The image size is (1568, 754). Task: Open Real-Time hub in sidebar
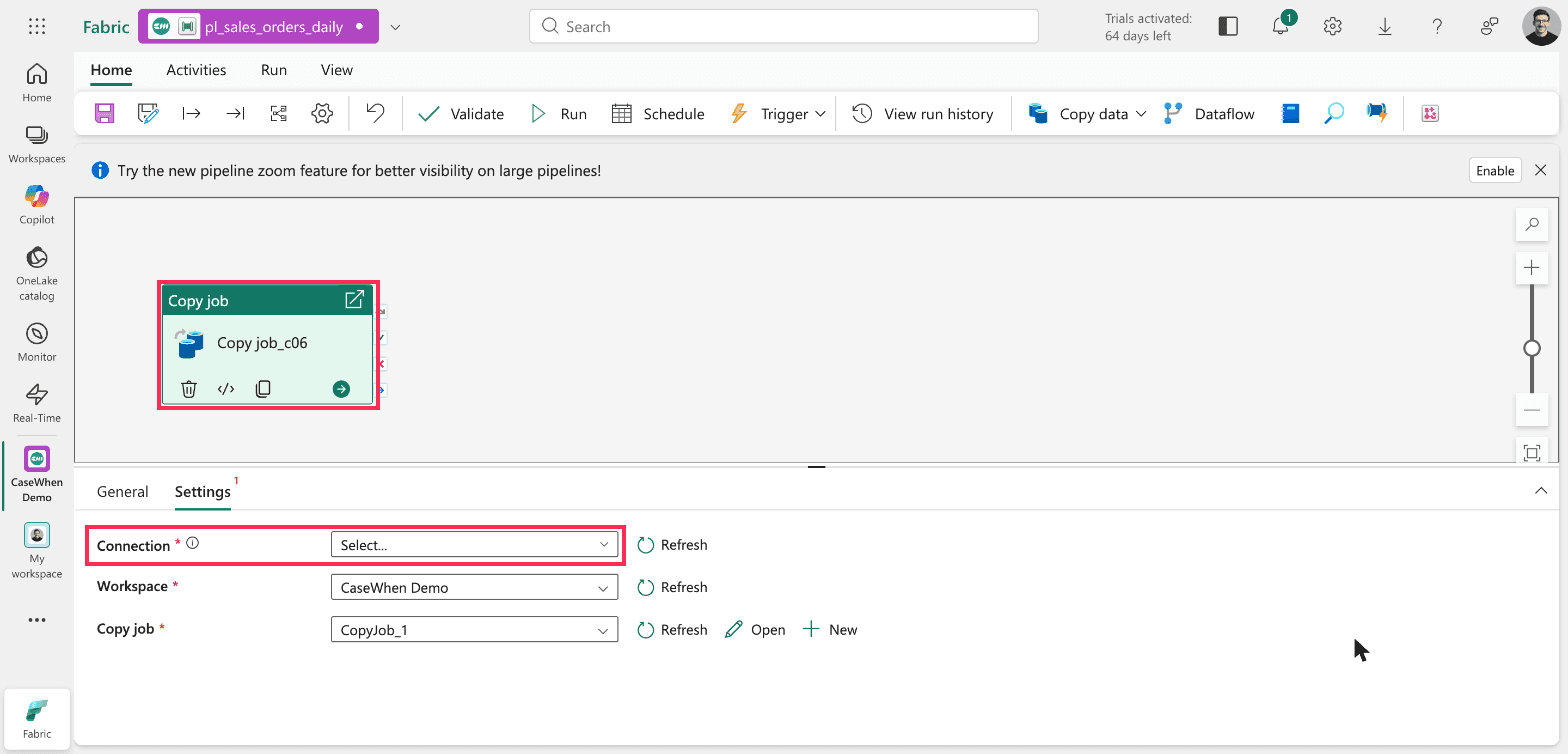click(37, 403)
